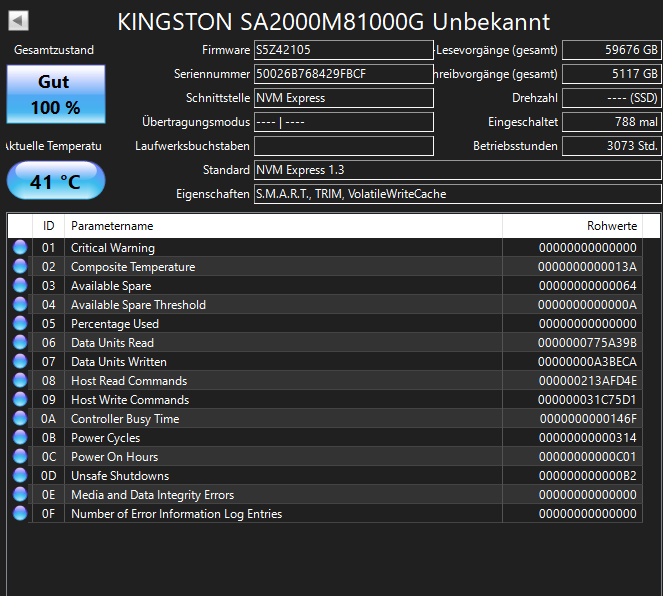This screenshot has width=663, height=596.
Task: Click raw value 00000000000314
Action: click(588, 438)
